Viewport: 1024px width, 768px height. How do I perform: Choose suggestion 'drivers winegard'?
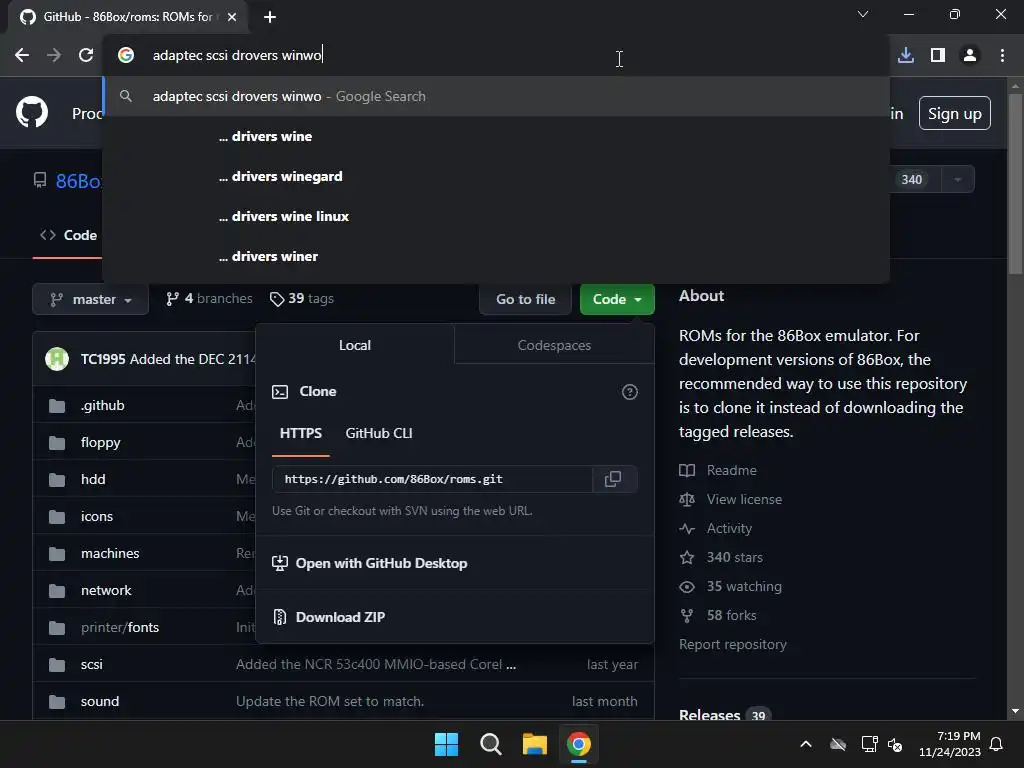point(496,176)
